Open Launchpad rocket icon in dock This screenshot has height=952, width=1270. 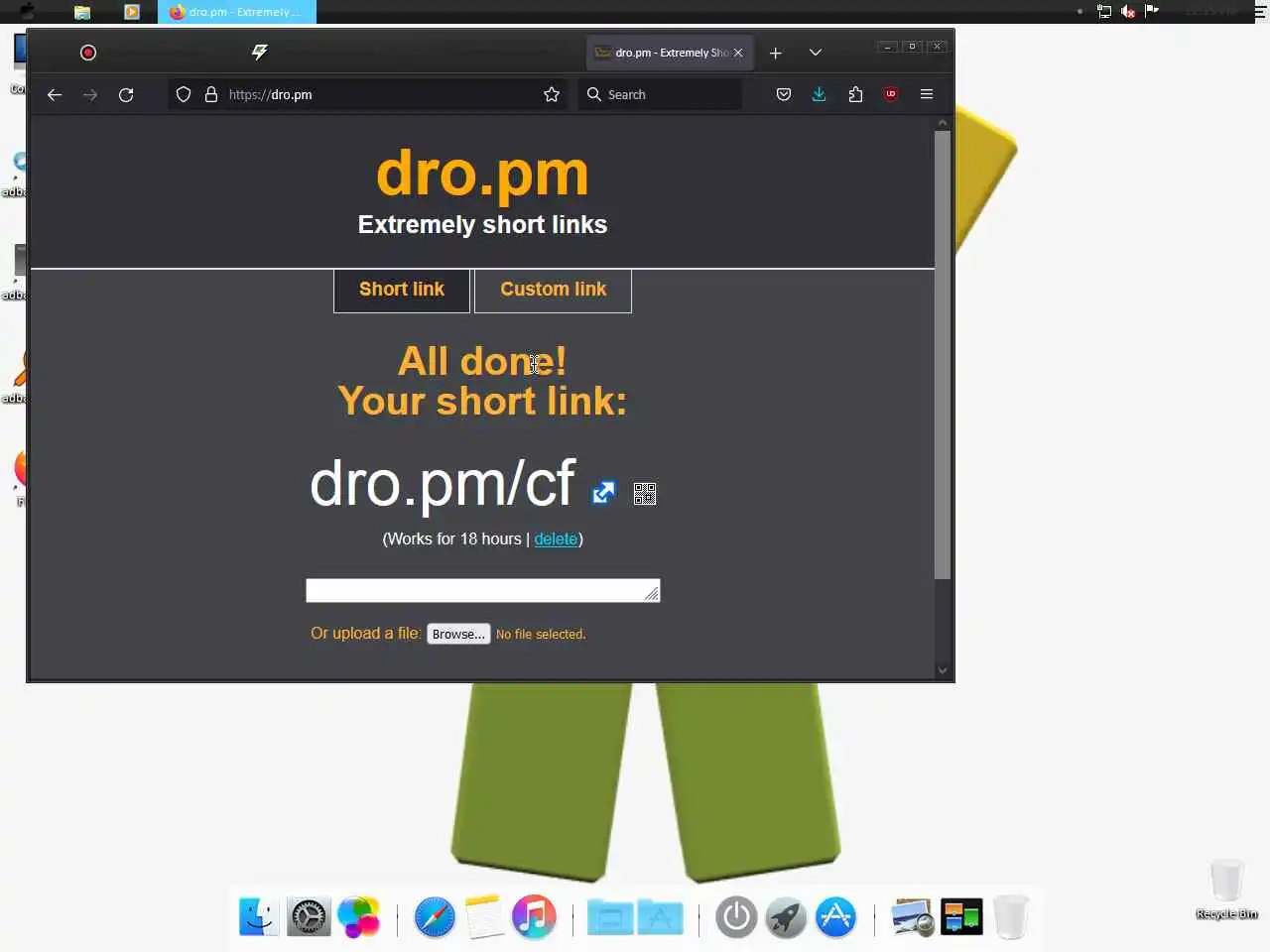786,916
